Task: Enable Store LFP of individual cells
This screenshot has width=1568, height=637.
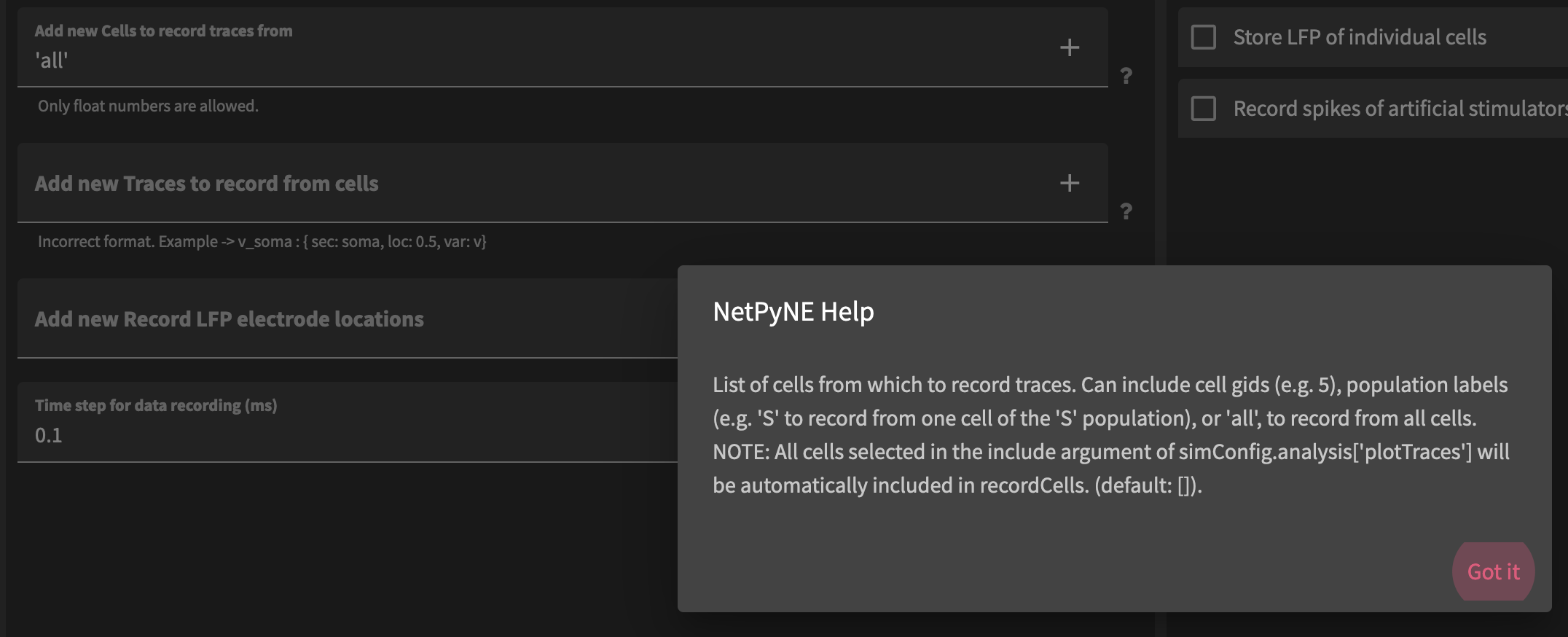Action: [1203, 37]
